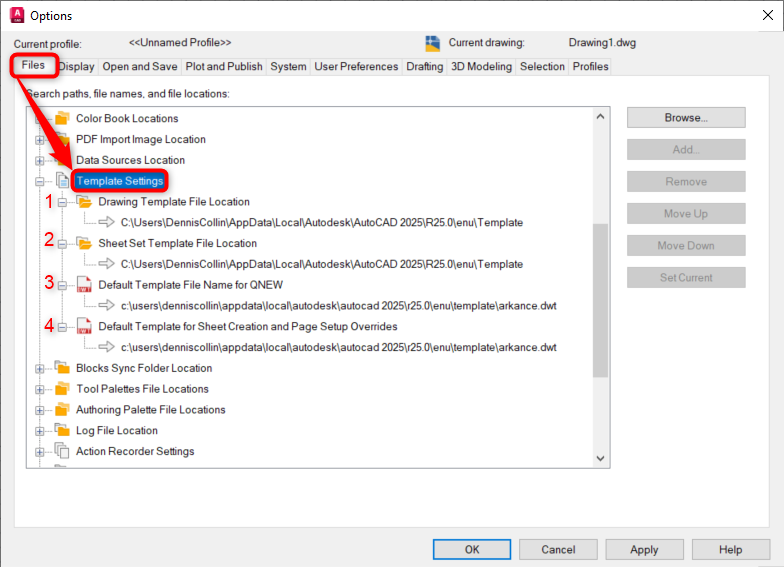The width and height of the screenshot is (784, 567).
Task: Switch to the Display tab
Action: click(x=76, y=66)
